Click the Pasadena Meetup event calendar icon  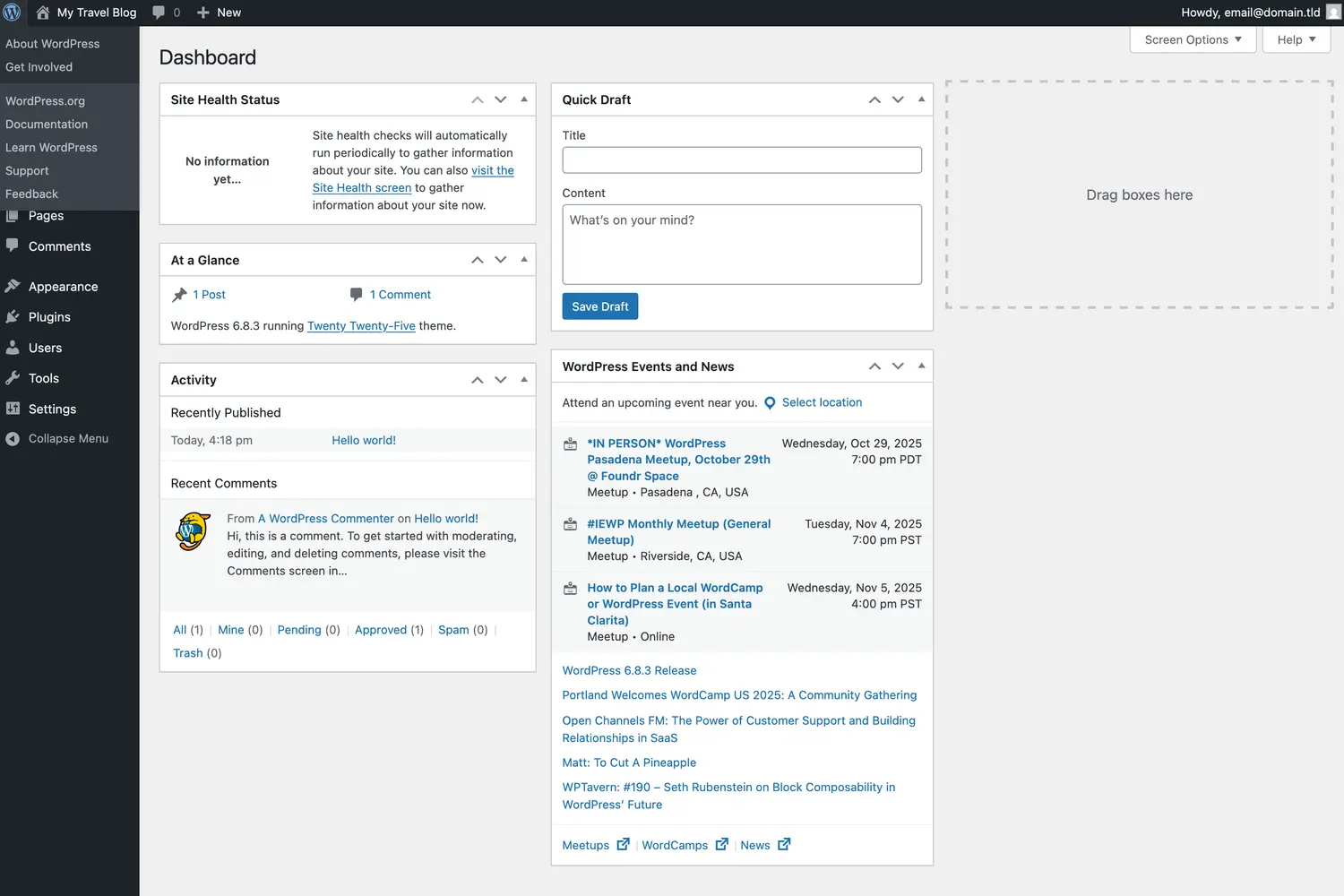pos(570,444)
